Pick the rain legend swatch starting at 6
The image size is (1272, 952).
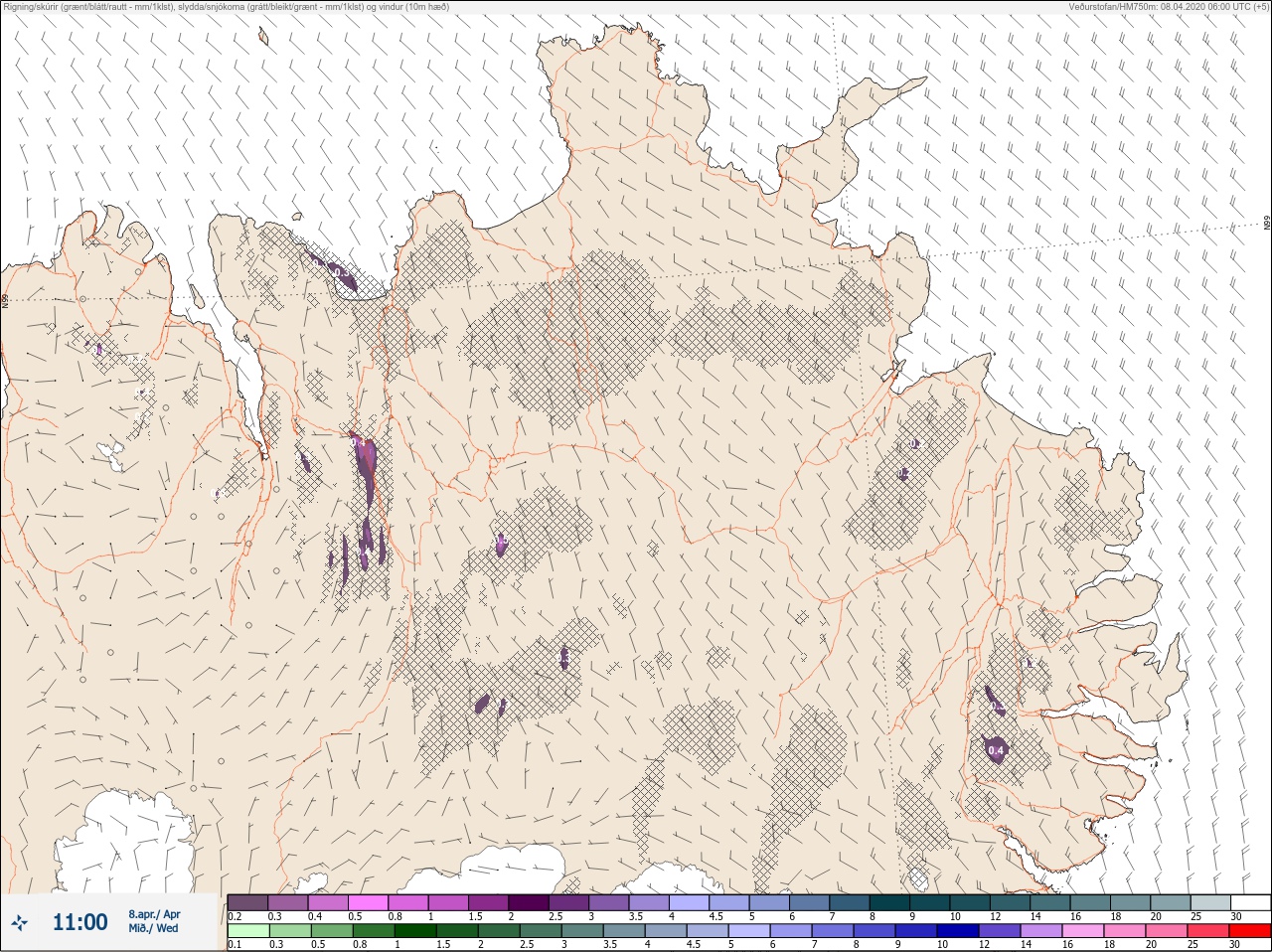coord(791,931)
